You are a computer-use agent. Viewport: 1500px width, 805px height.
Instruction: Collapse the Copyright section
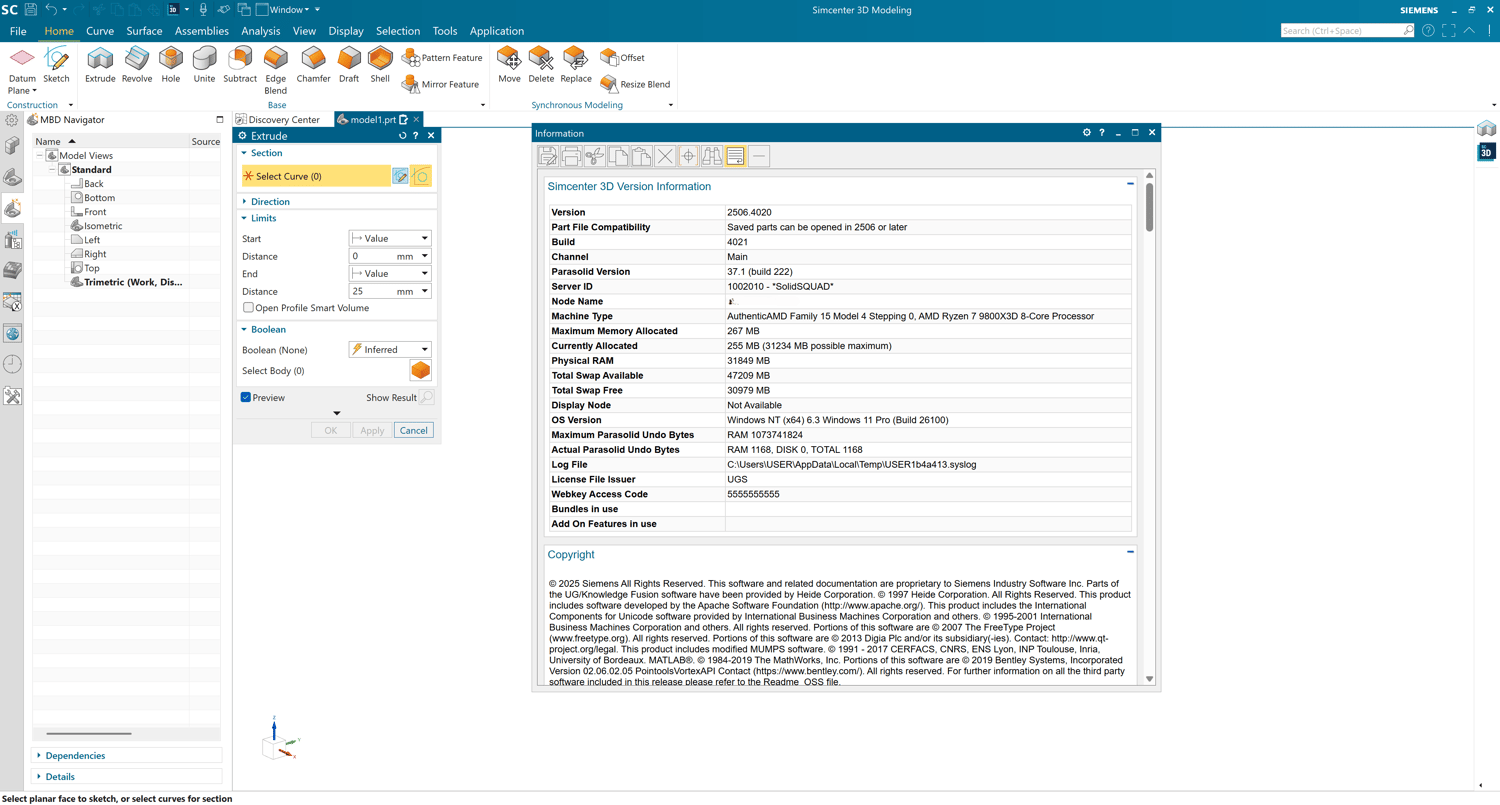click(x=1131, y=552)
